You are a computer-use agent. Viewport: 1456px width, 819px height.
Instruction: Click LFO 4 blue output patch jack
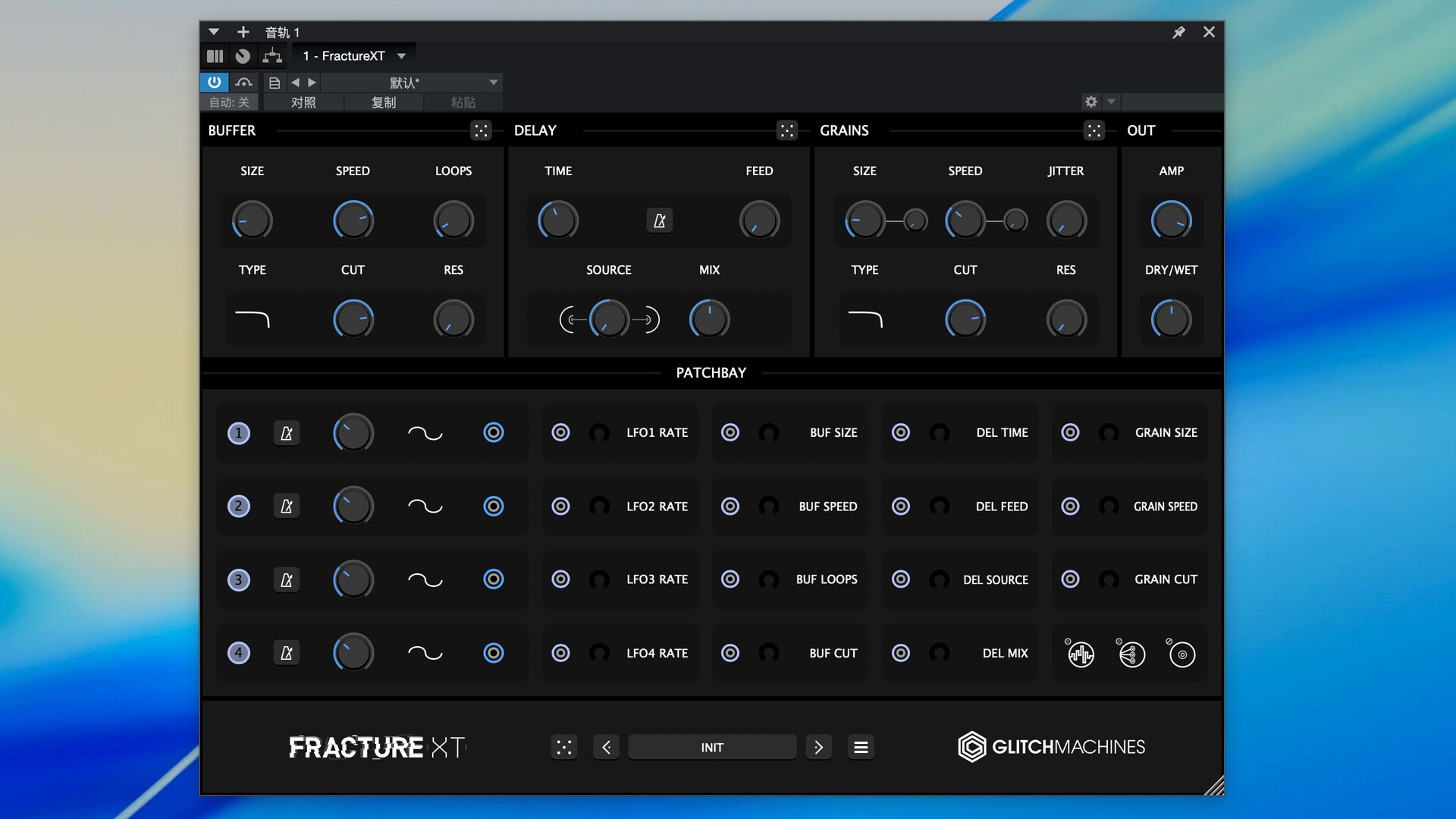[493, 652]
